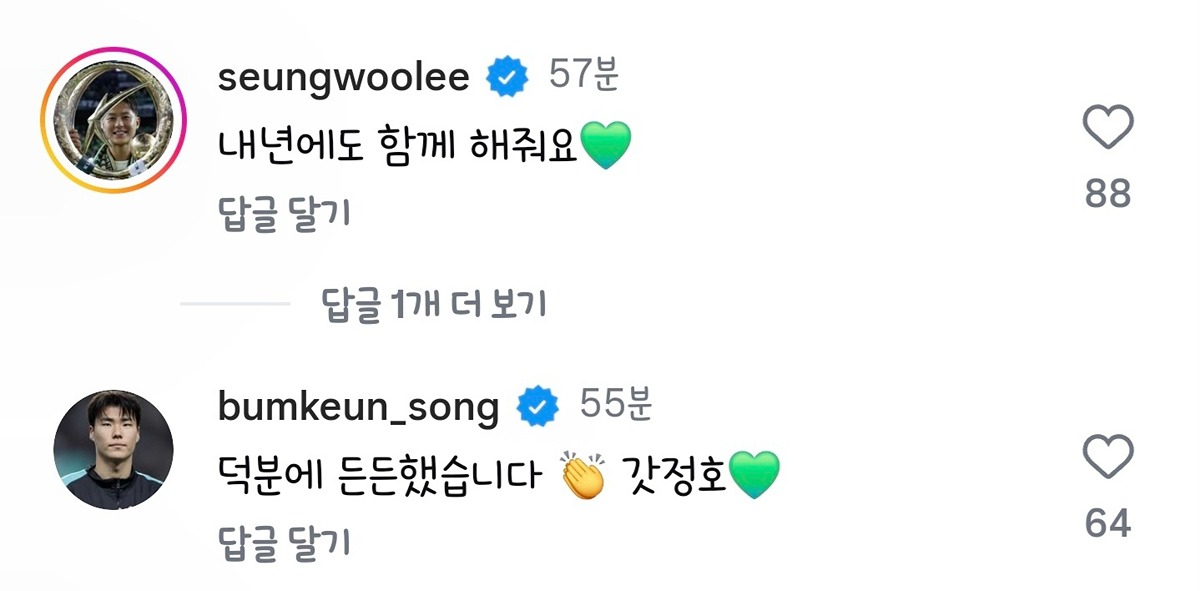The width and height of the screenshot is (1200, 591).
Task: Click verified badge next to seungwoolee
Action: [508, 78]
